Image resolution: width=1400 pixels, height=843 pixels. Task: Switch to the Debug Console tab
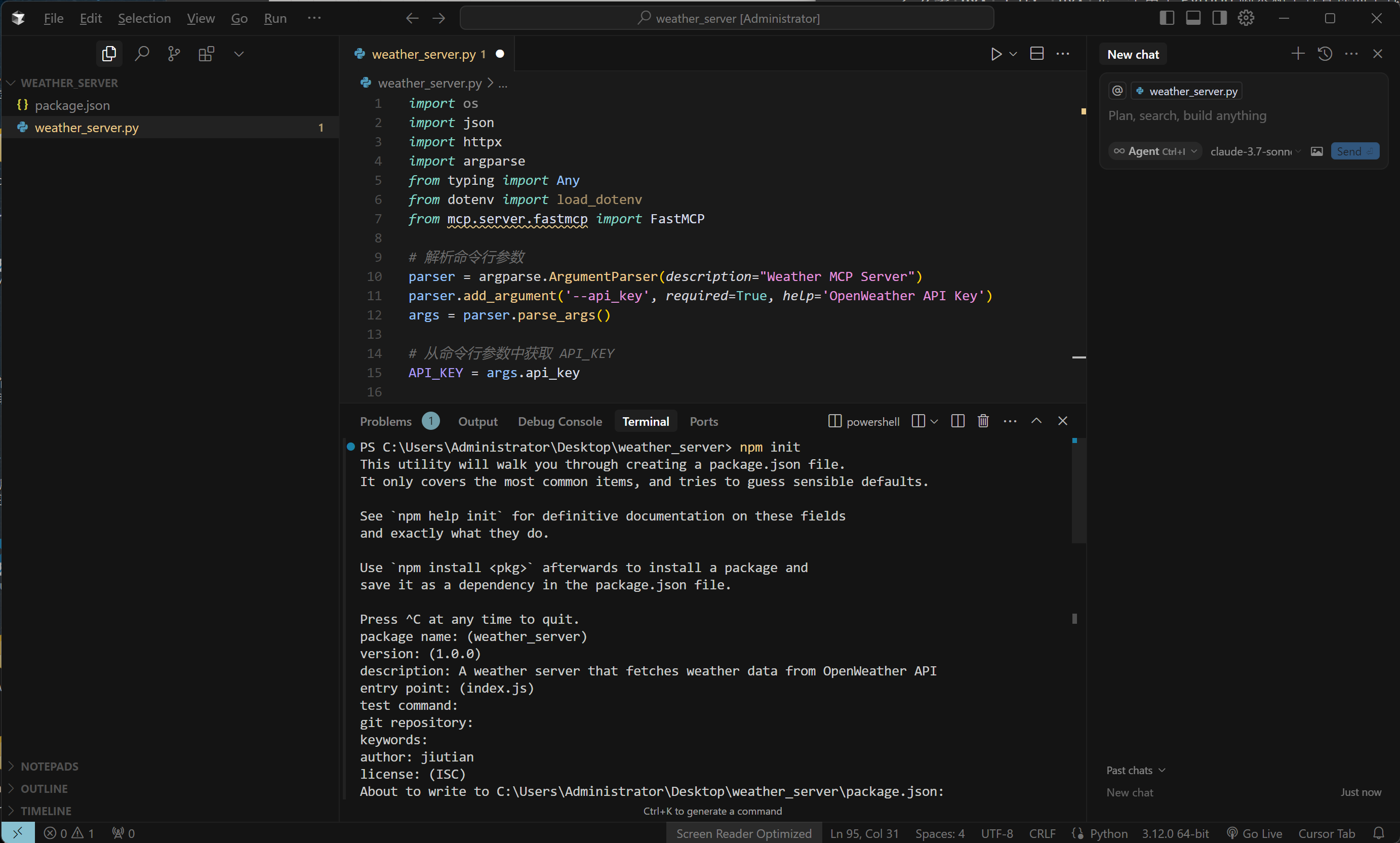pyautogui.click(x=559, y=421)
